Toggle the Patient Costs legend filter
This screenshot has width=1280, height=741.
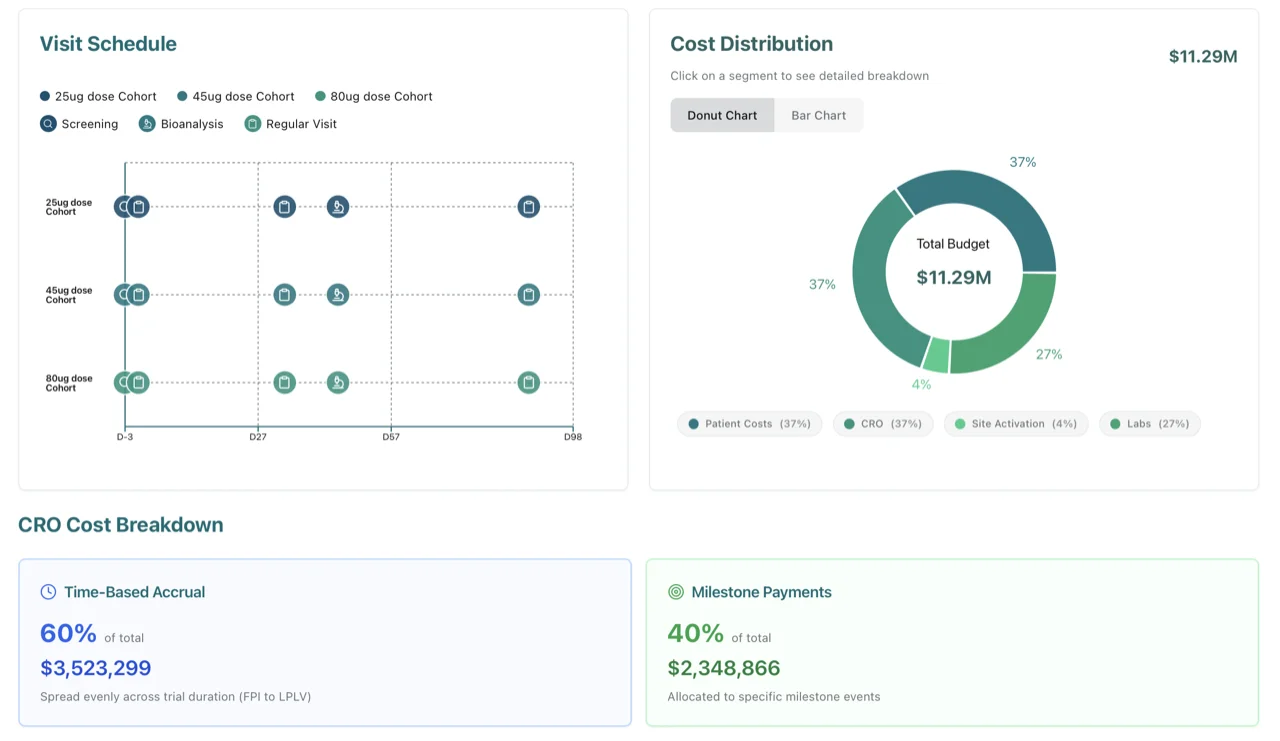[749, 423]
